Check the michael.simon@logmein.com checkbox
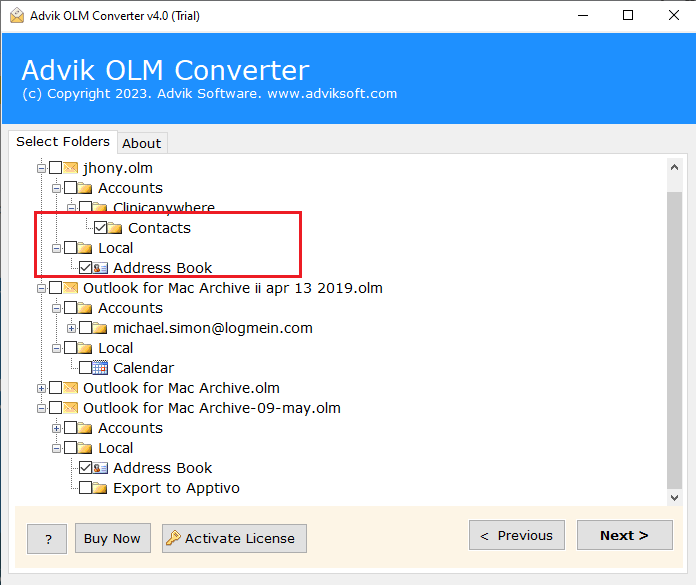696x585 pixels. [x=85, y=328]
